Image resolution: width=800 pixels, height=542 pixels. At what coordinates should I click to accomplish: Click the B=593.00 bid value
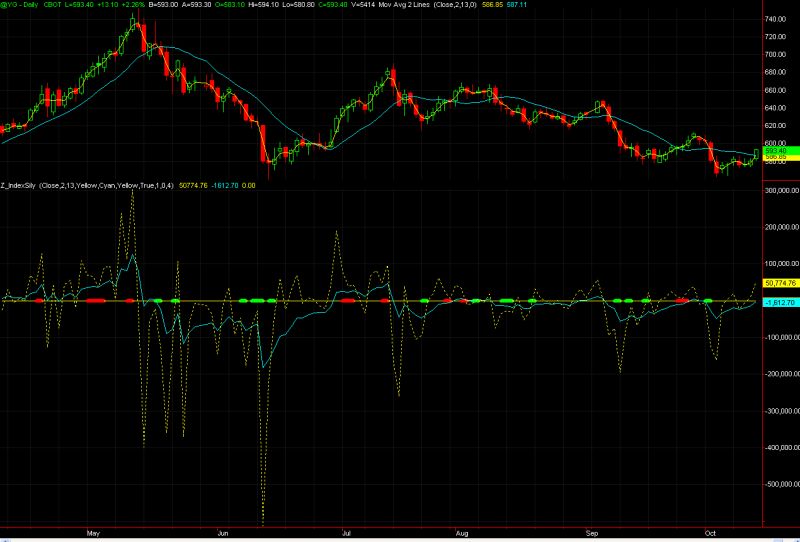coord(163,5)
